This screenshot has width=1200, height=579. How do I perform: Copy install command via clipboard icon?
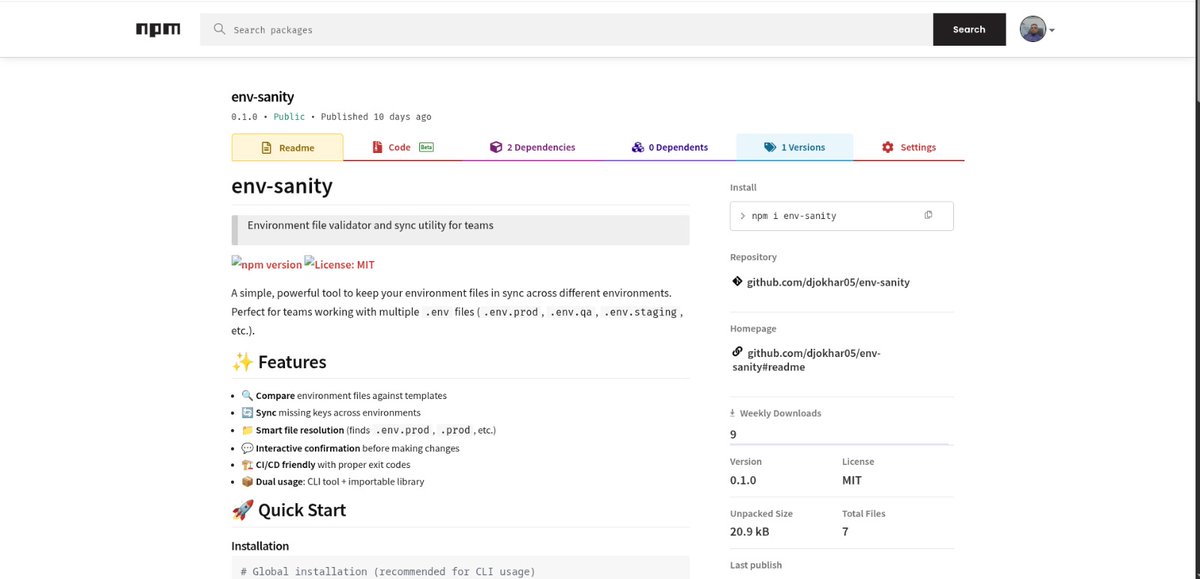pos(928,215)
